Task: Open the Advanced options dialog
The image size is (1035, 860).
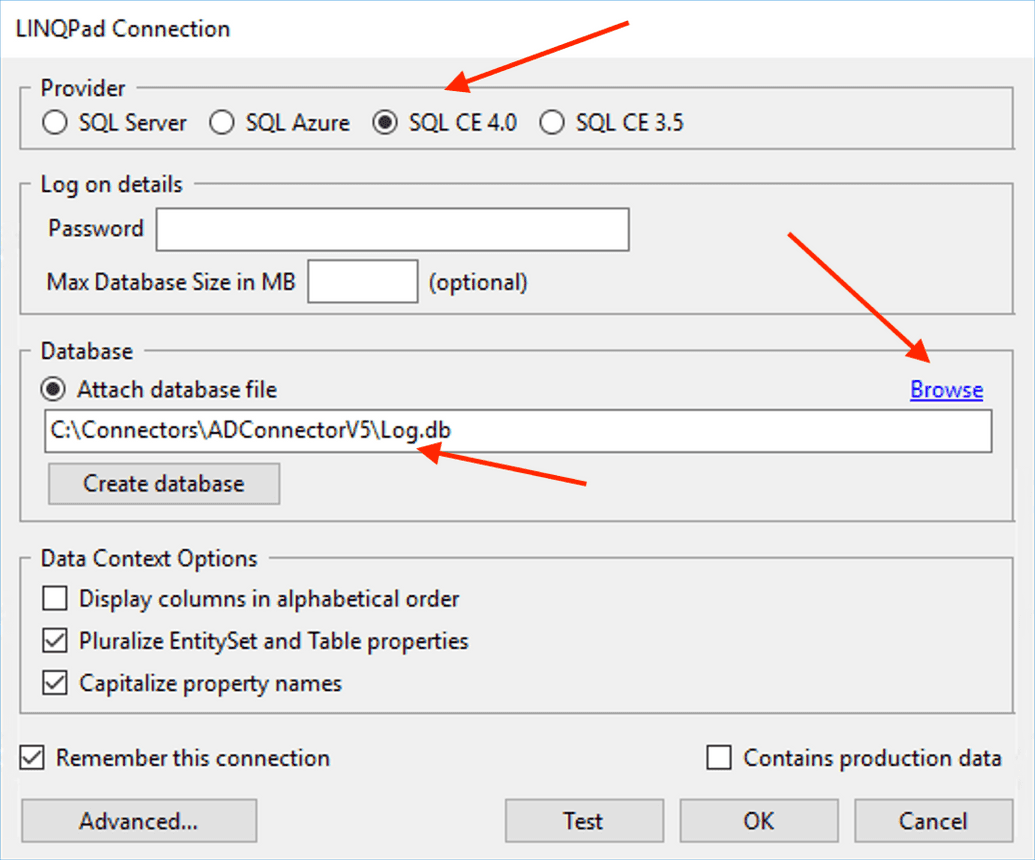Action: [138, 820]
